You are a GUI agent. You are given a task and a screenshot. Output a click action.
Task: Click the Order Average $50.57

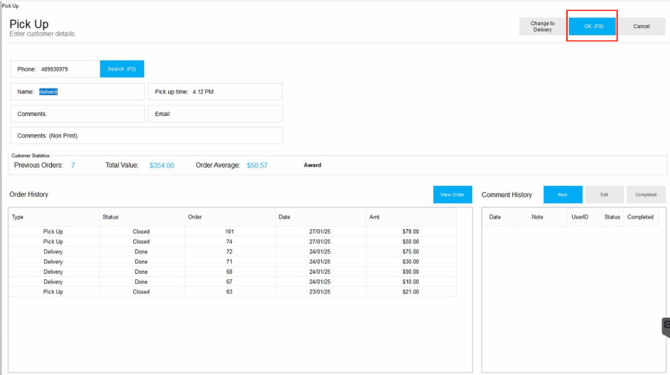pyautogui.click(x=257, y=165)
